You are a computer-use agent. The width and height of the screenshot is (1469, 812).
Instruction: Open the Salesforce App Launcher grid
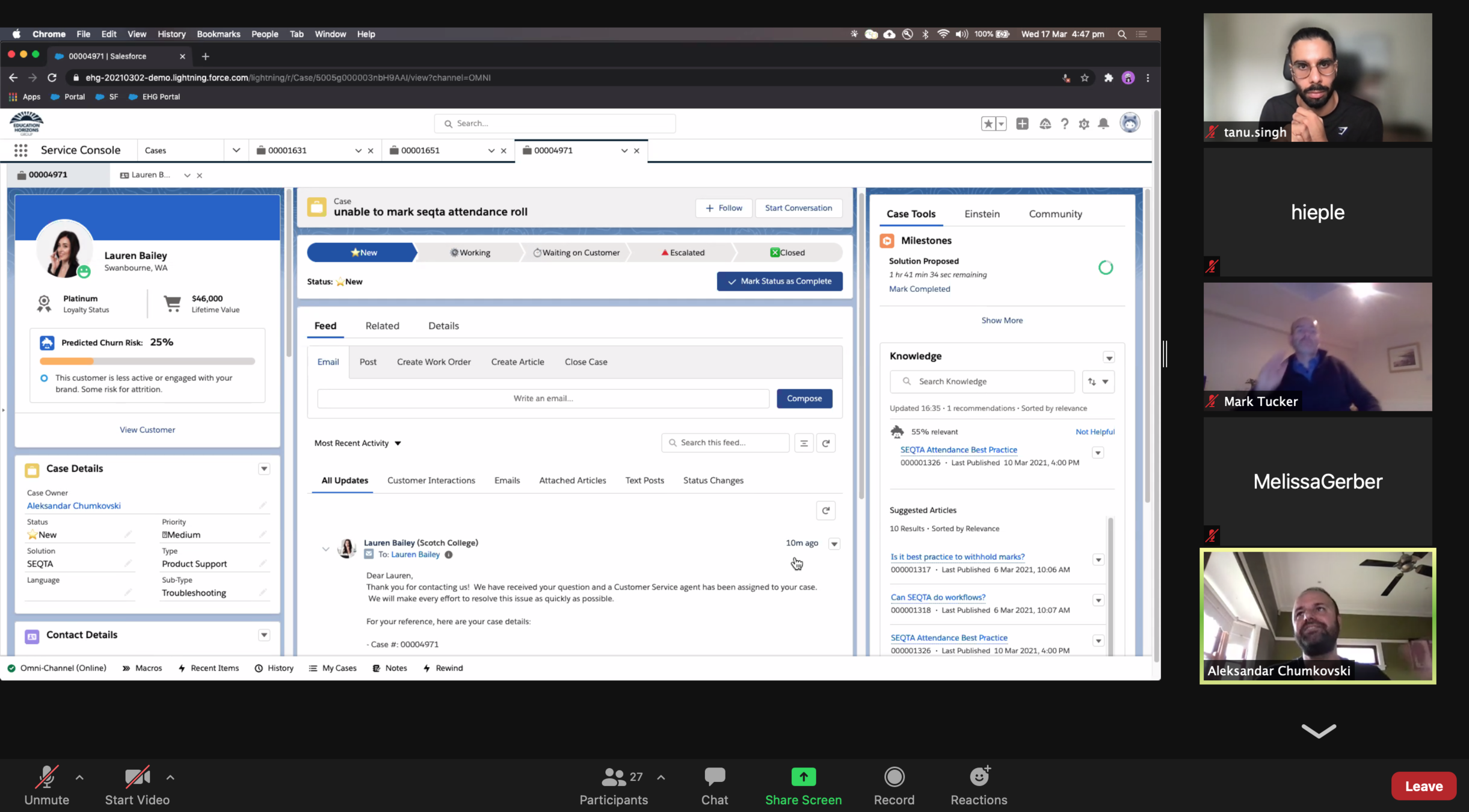click(x=20, y=150)
